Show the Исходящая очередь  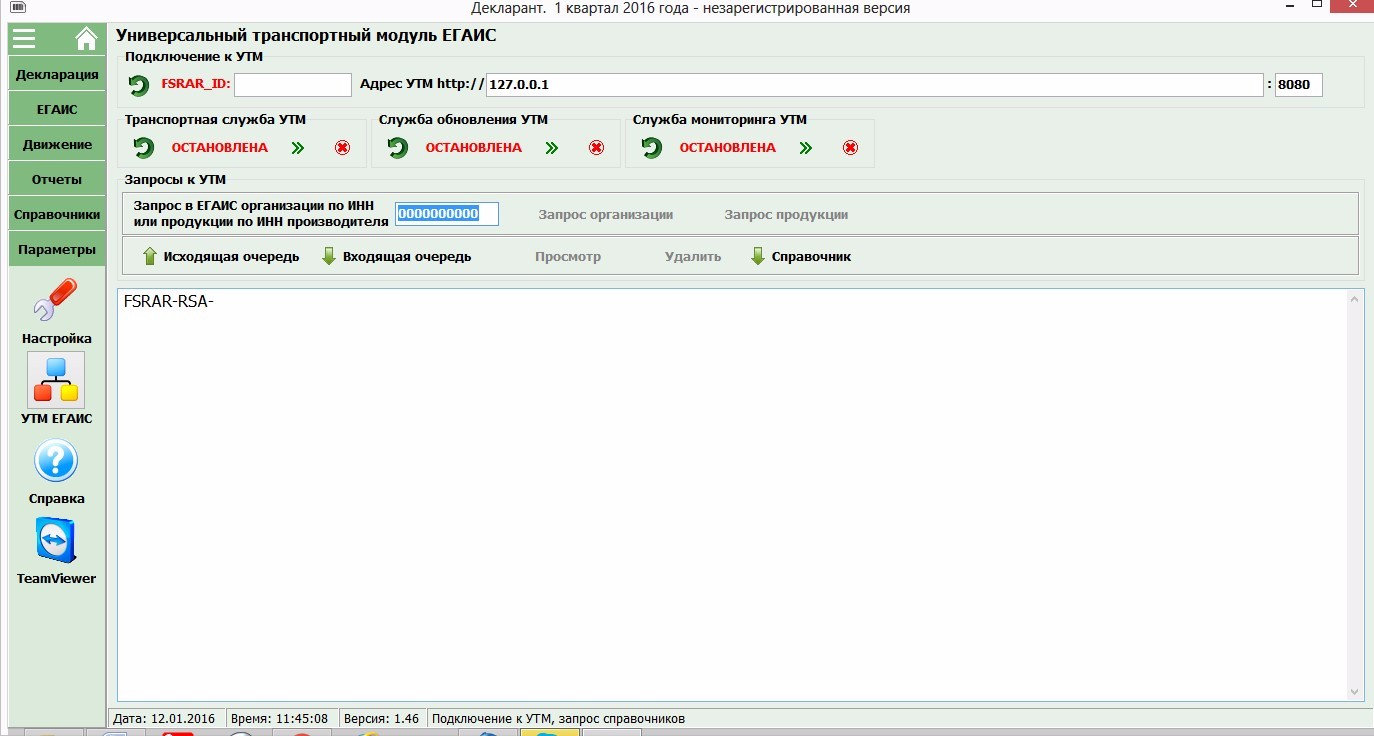[x=221, y=256]
